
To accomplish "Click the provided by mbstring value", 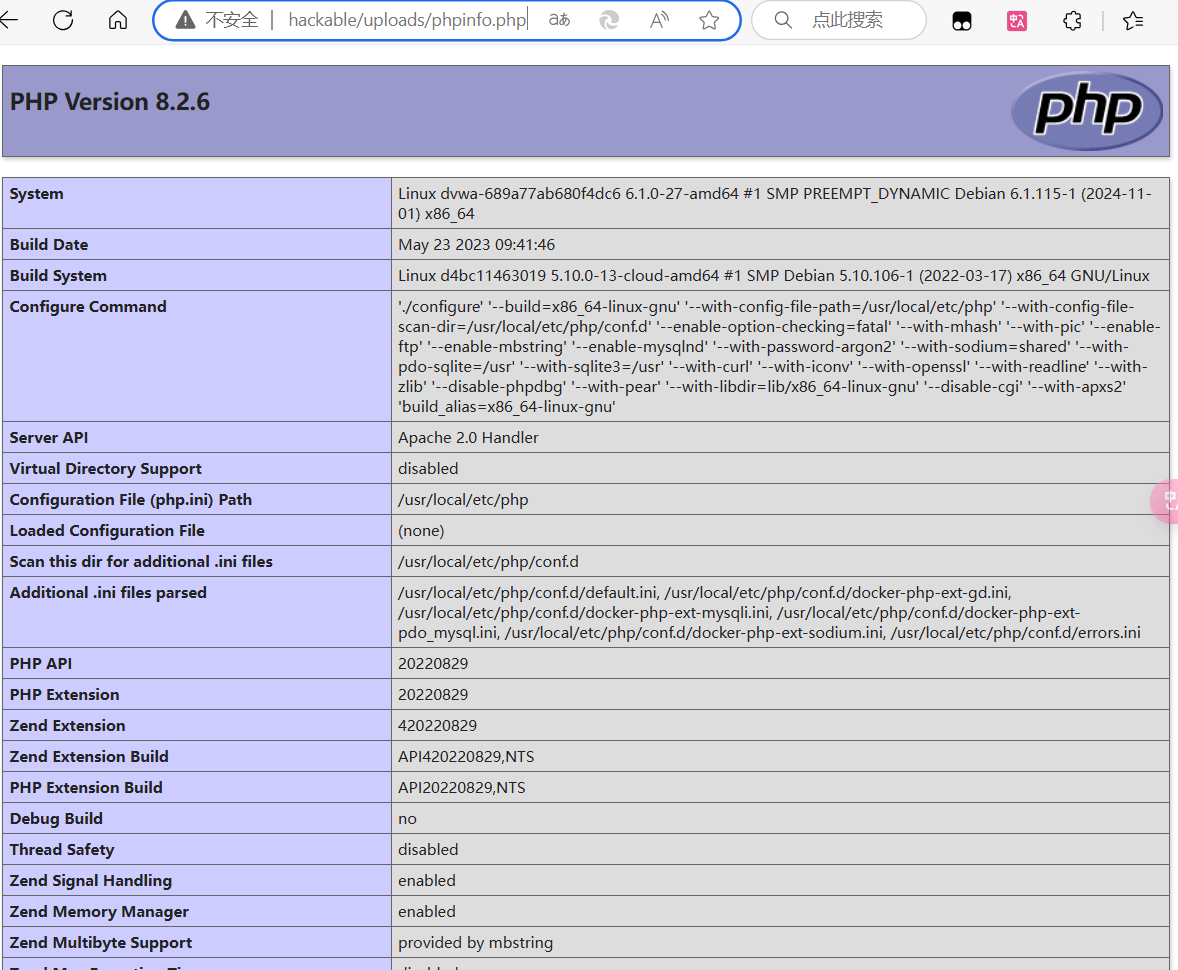I will (475, 942).
